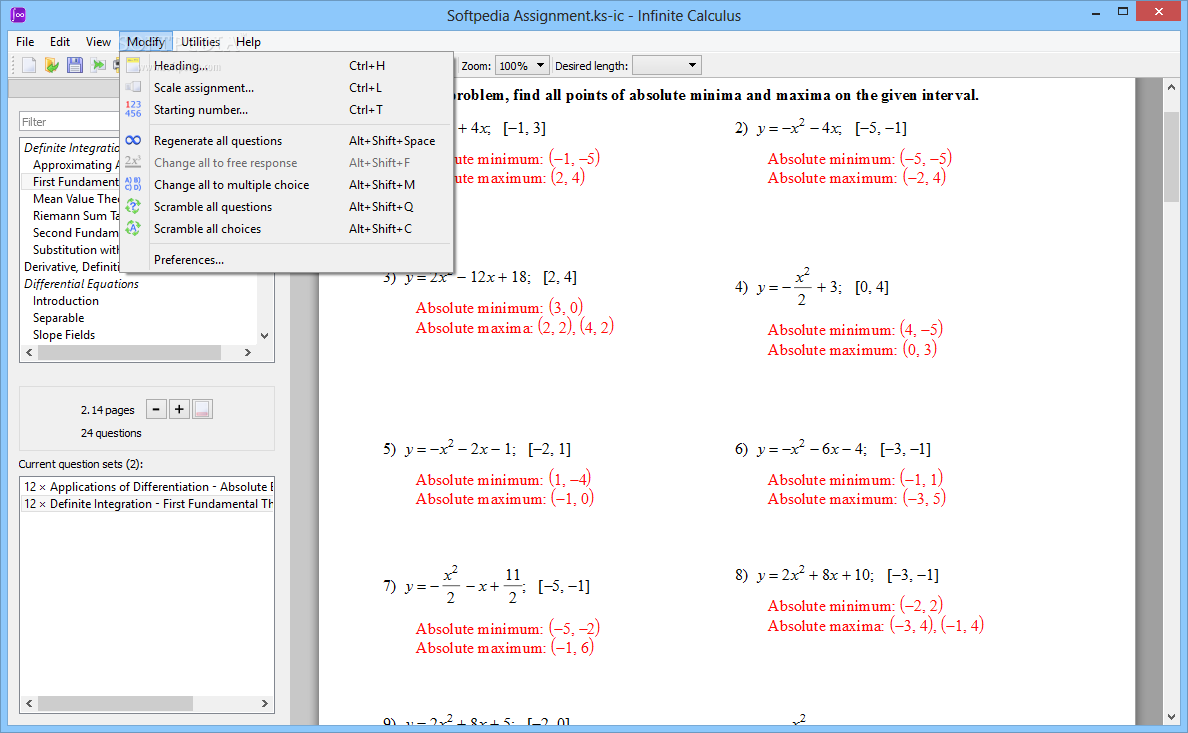The width and height of the screenshot is (1188, 733).
Task: Select Riemann Sum topic in list
Action: click(x=74, y=215)
